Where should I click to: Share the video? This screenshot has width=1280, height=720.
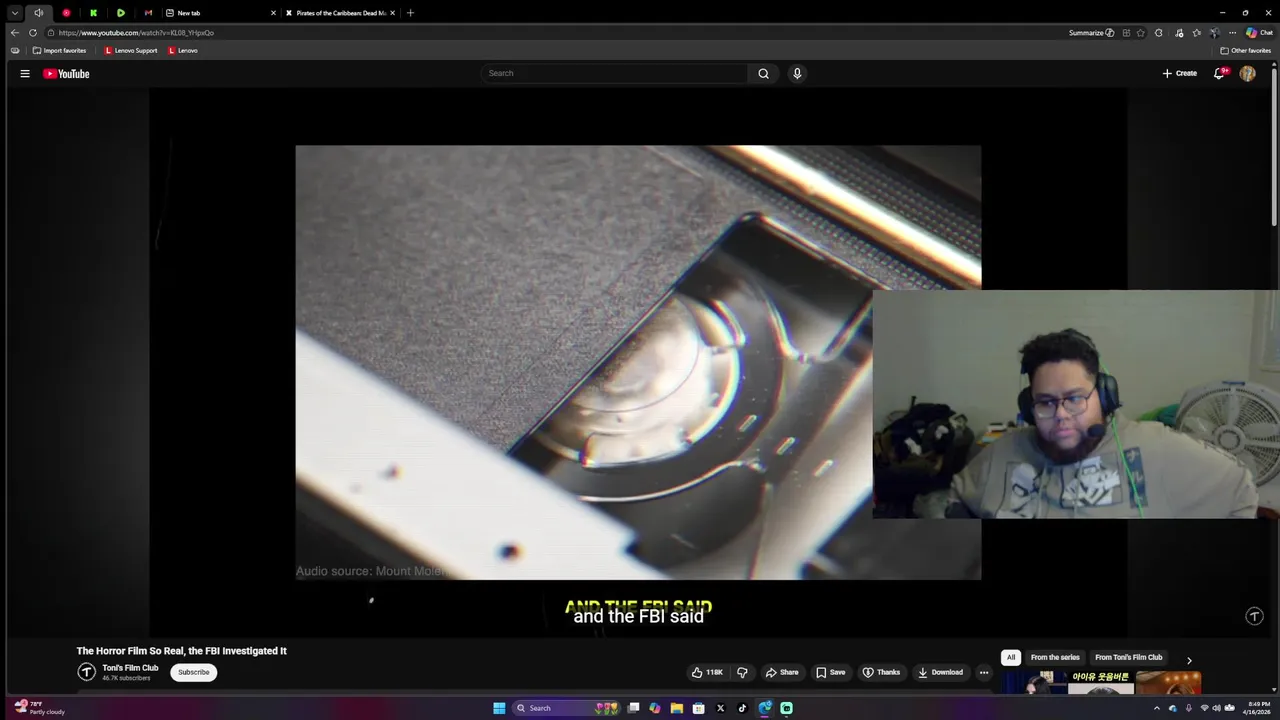(782, 672)
